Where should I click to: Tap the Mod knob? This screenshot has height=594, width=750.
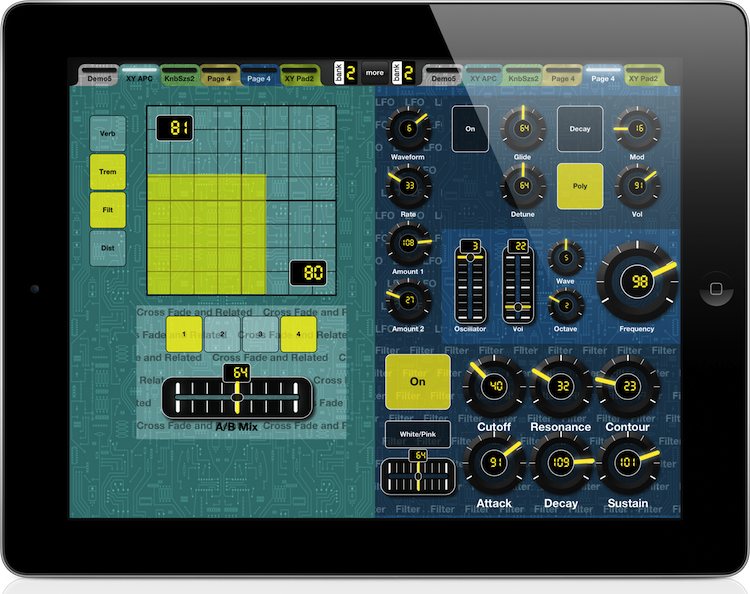638,129
